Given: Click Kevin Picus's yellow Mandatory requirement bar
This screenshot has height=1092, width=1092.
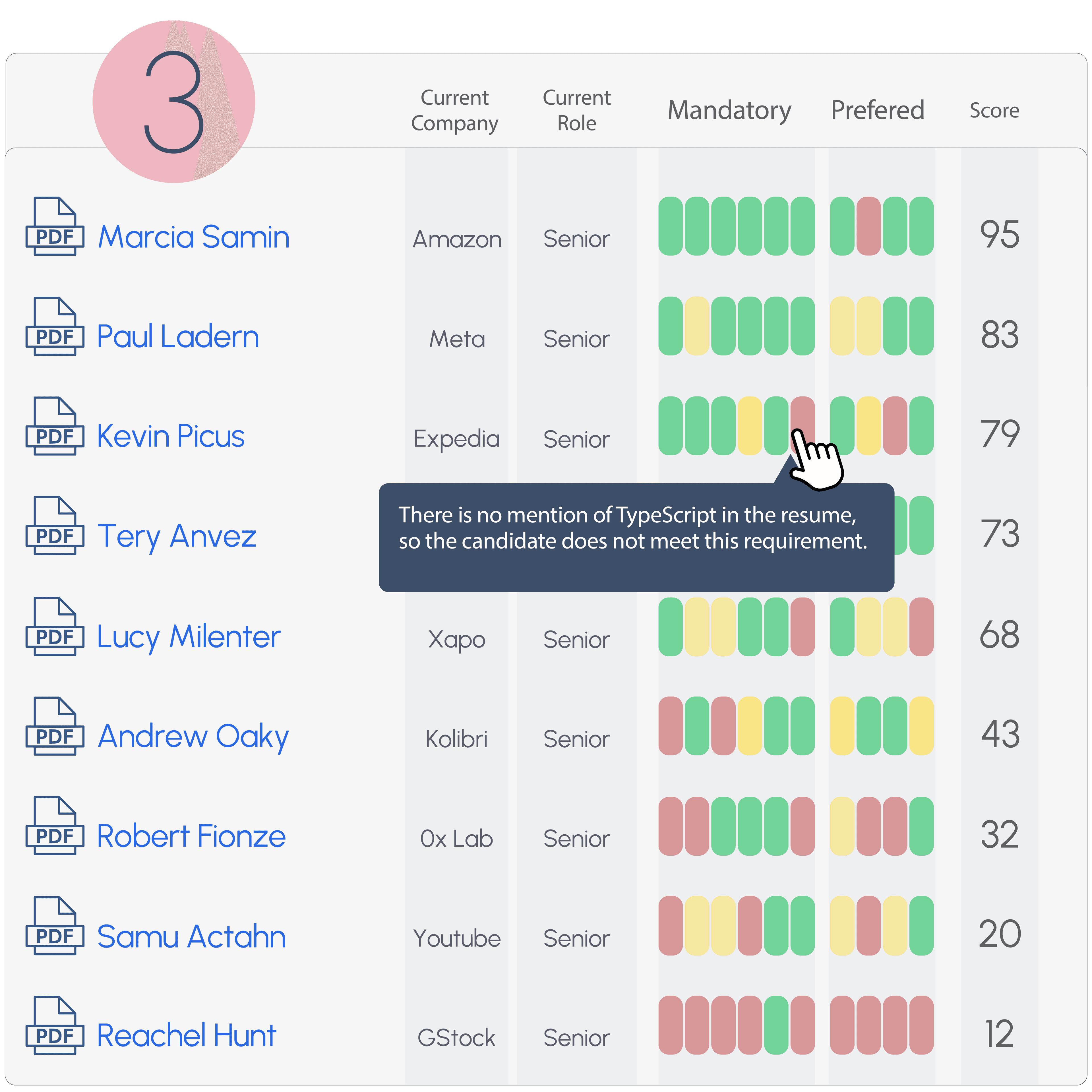Looking at the screenshot, I should (750, 426).
